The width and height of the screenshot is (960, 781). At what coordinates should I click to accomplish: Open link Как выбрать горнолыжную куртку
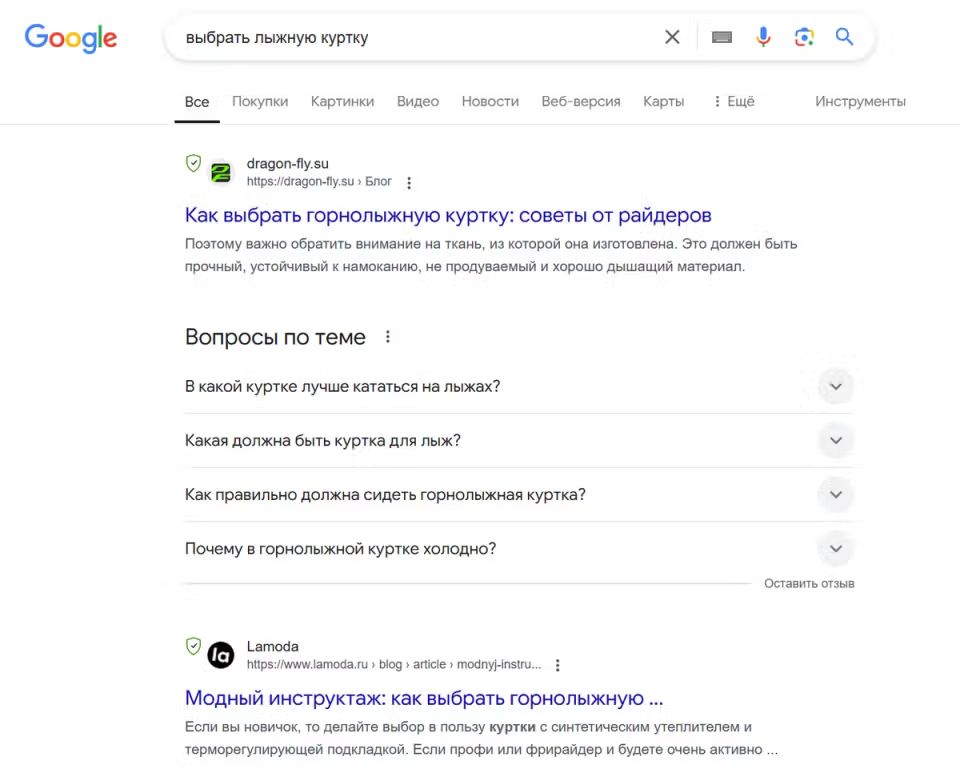coord(448,215)
